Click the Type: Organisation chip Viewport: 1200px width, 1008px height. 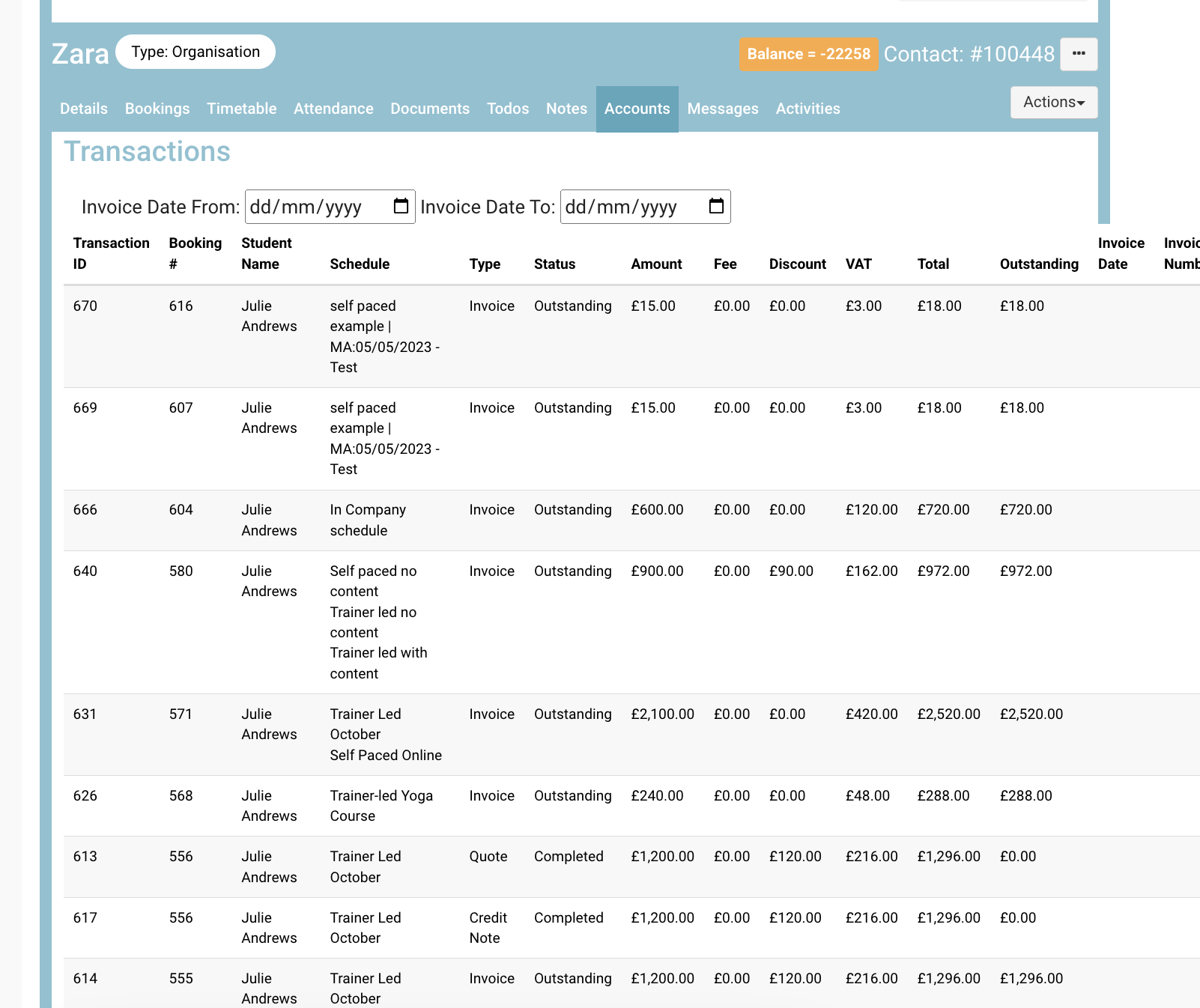(195, 52)
